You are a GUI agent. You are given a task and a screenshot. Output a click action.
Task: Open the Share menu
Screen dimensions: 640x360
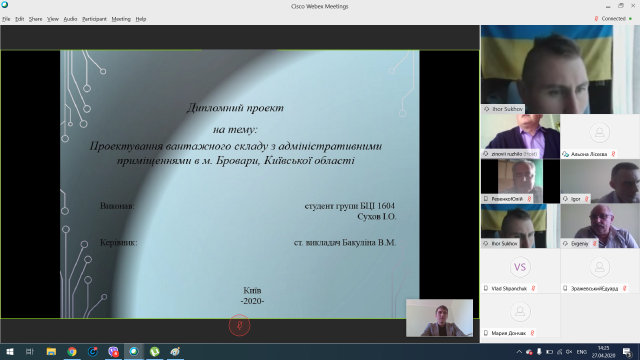click(x=36, y=19)
